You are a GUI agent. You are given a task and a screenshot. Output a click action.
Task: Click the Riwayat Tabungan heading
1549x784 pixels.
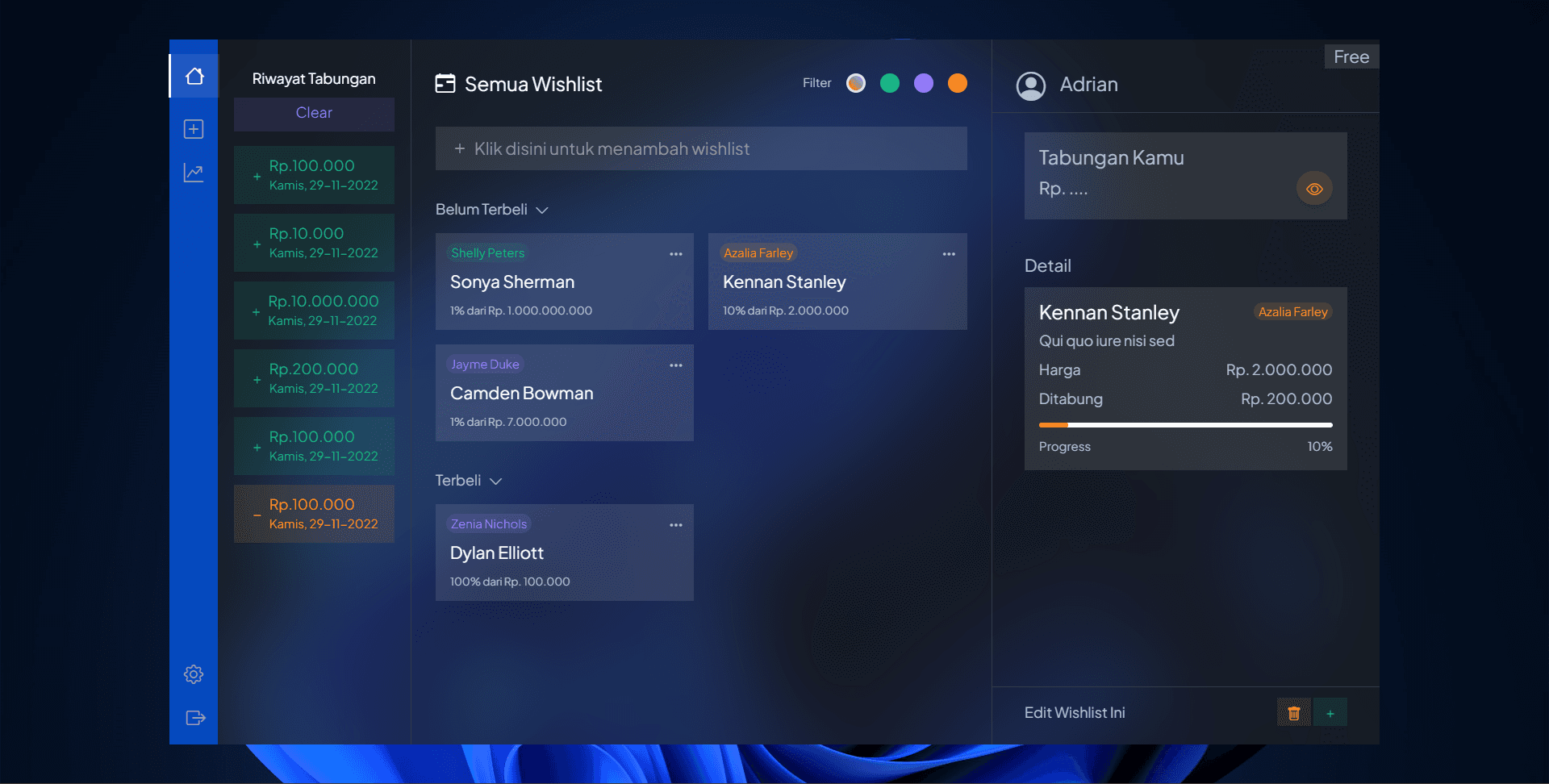(x=314, y=79)
